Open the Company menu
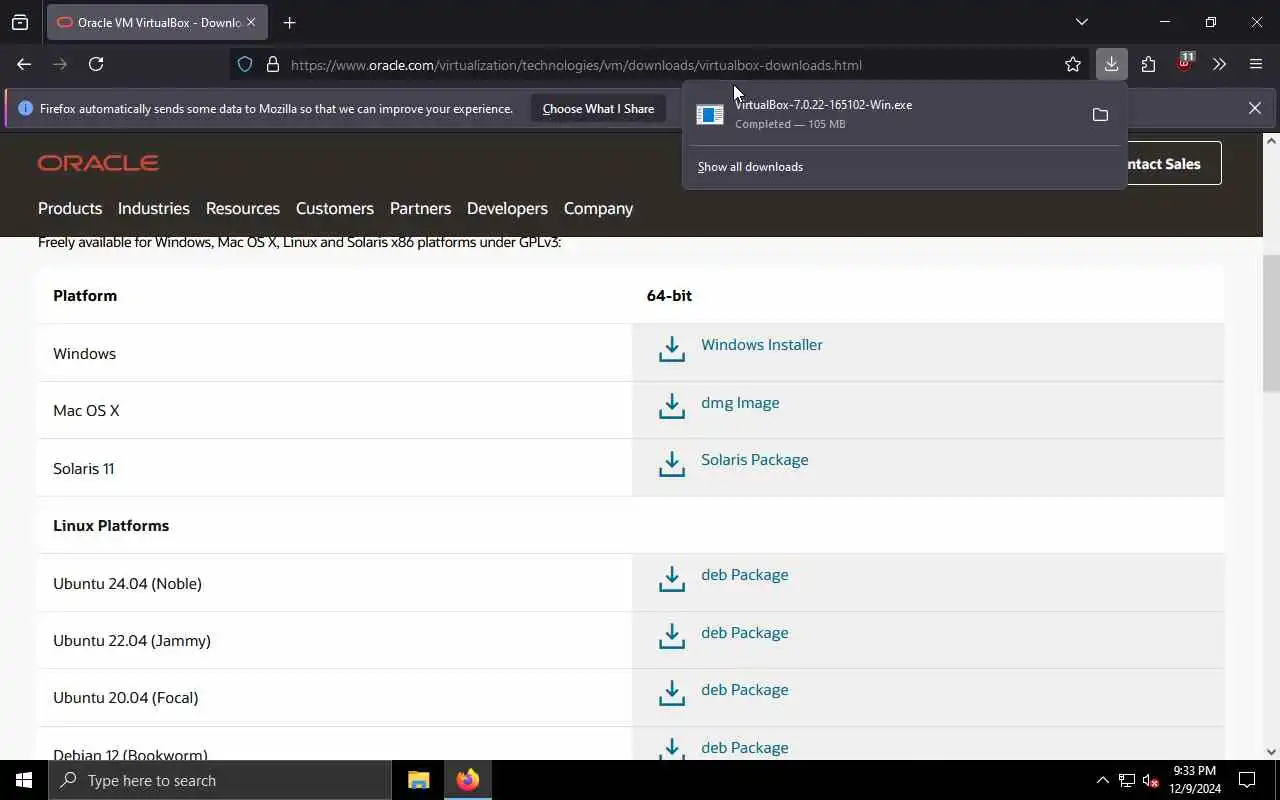 click(x=598, y=208)
